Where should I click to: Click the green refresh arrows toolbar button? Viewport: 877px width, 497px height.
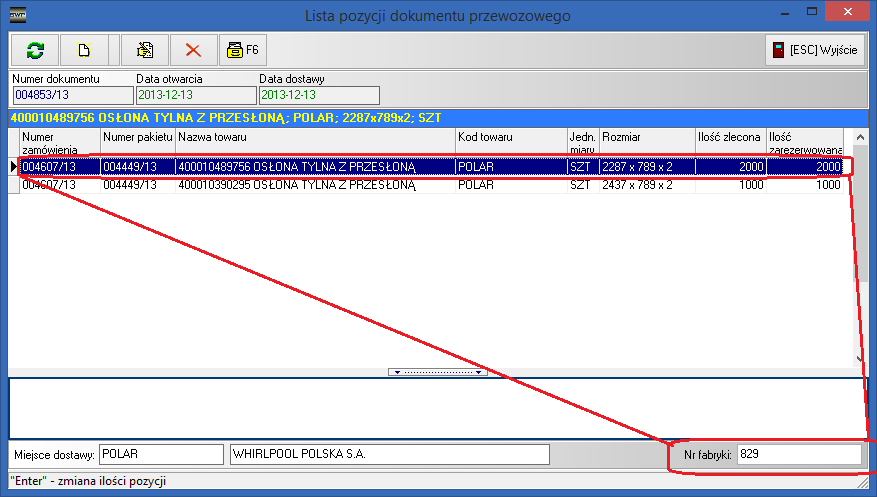(35, 49)
